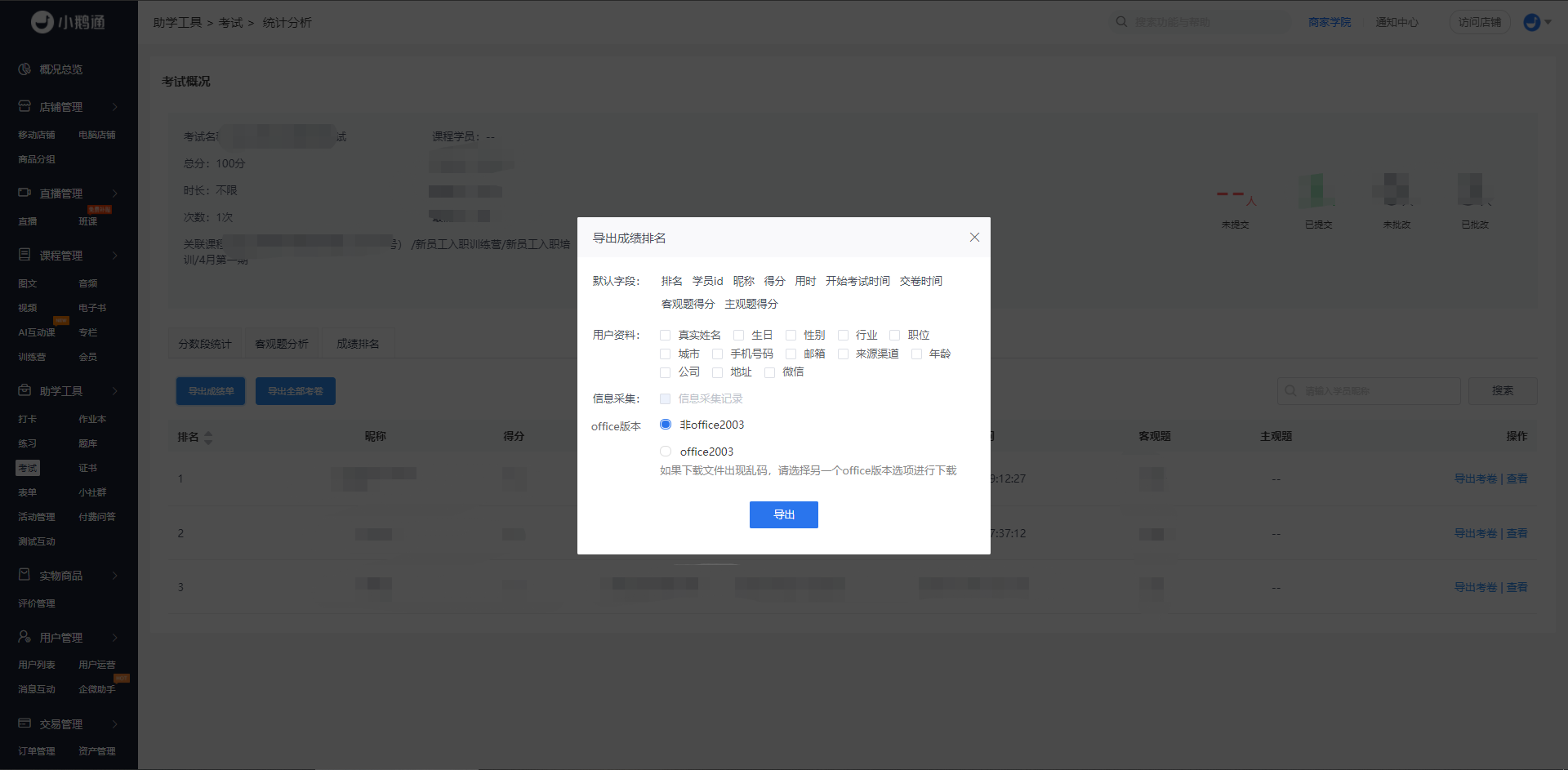Open 作业本 in the sidebar menu

coord(92,419)
